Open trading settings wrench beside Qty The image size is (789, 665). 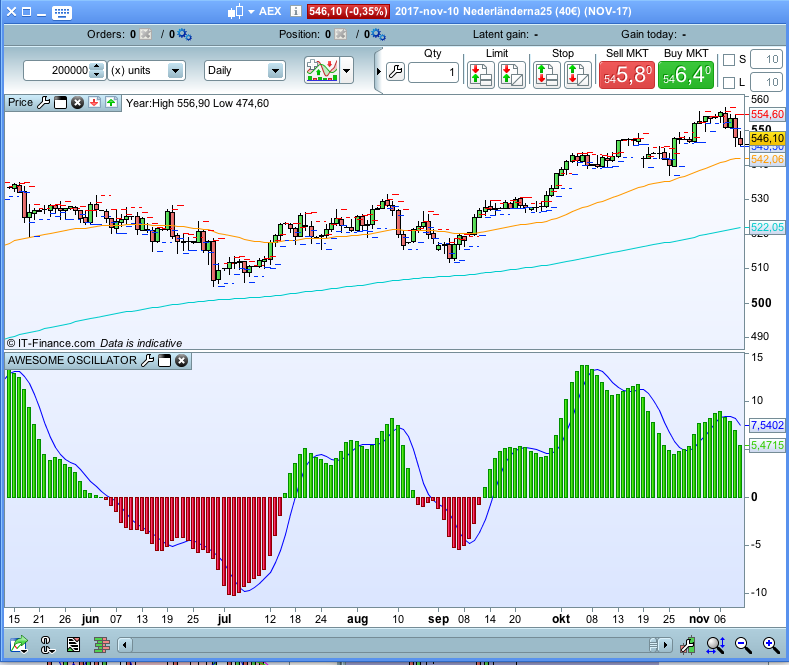[396, 72]
